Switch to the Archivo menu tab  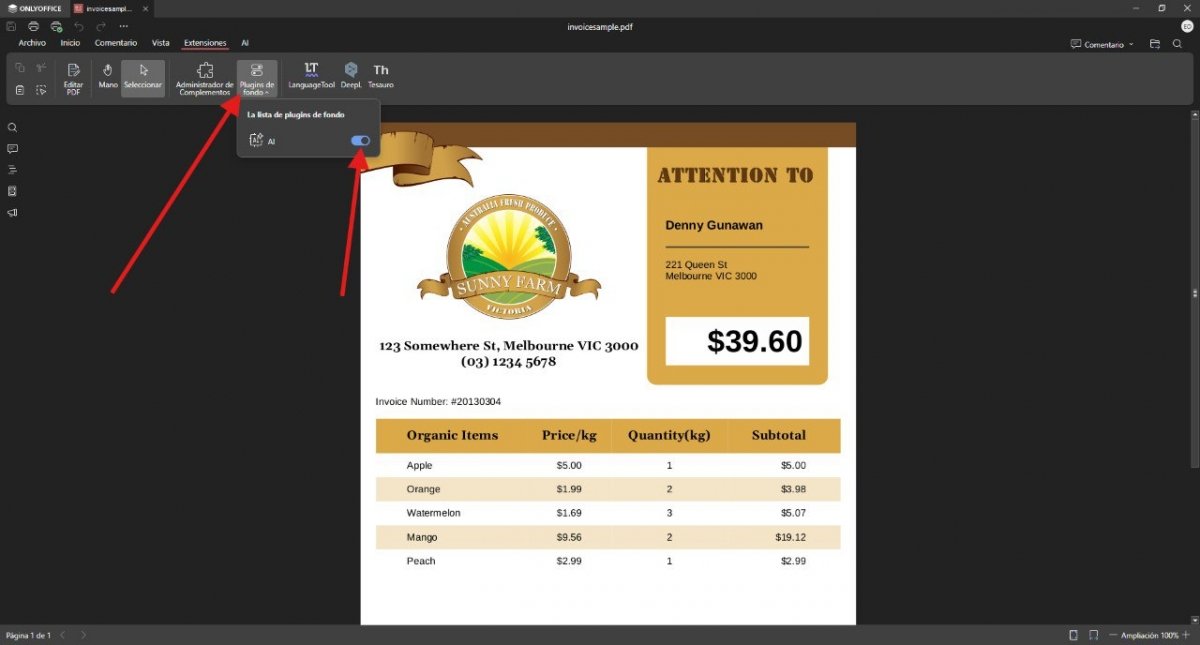[32, 43]
